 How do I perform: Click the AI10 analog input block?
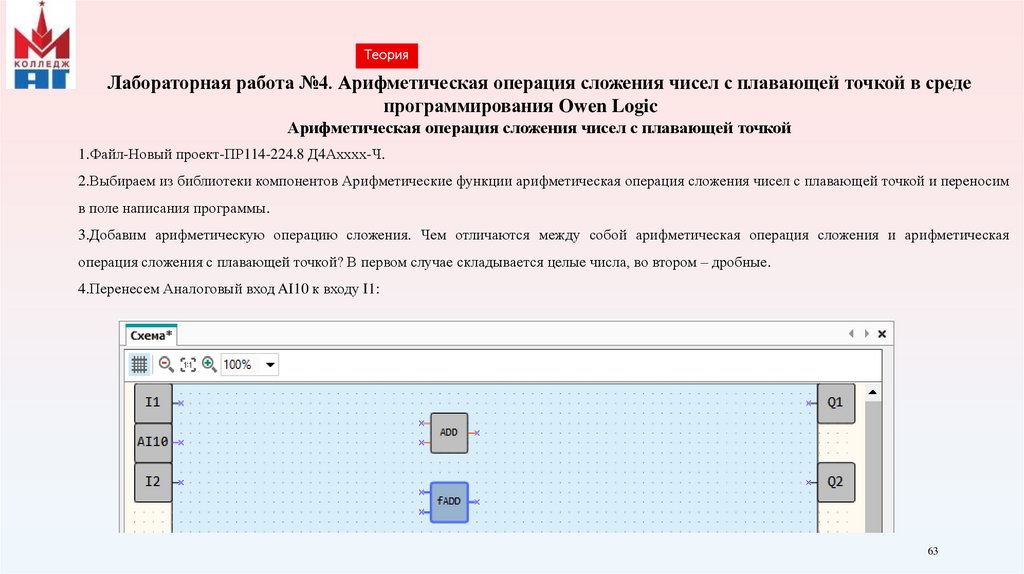(x=153, y=442)
